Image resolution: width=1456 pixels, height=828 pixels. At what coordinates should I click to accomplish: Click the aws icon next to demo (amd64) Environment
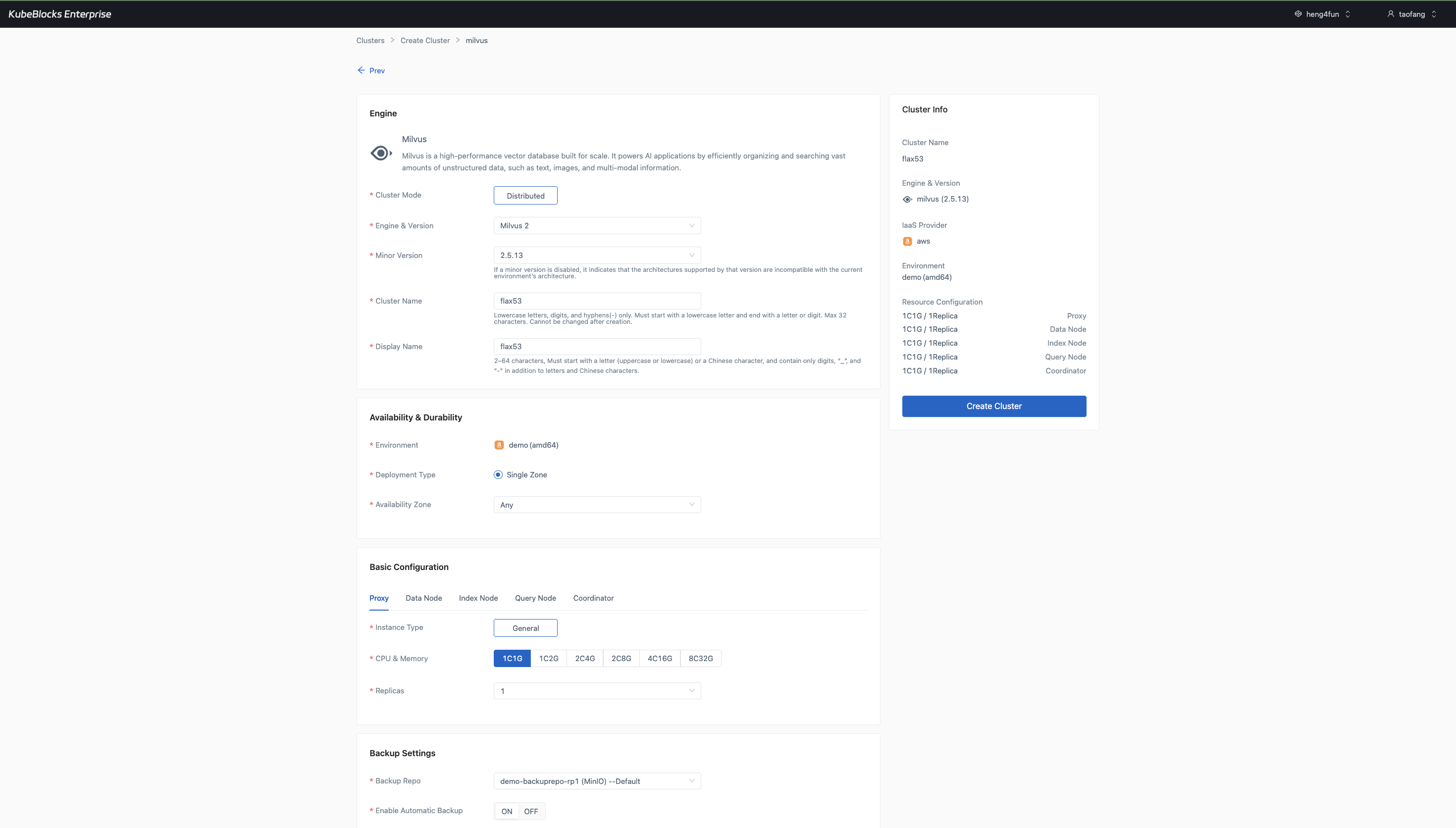pos(499,445)
